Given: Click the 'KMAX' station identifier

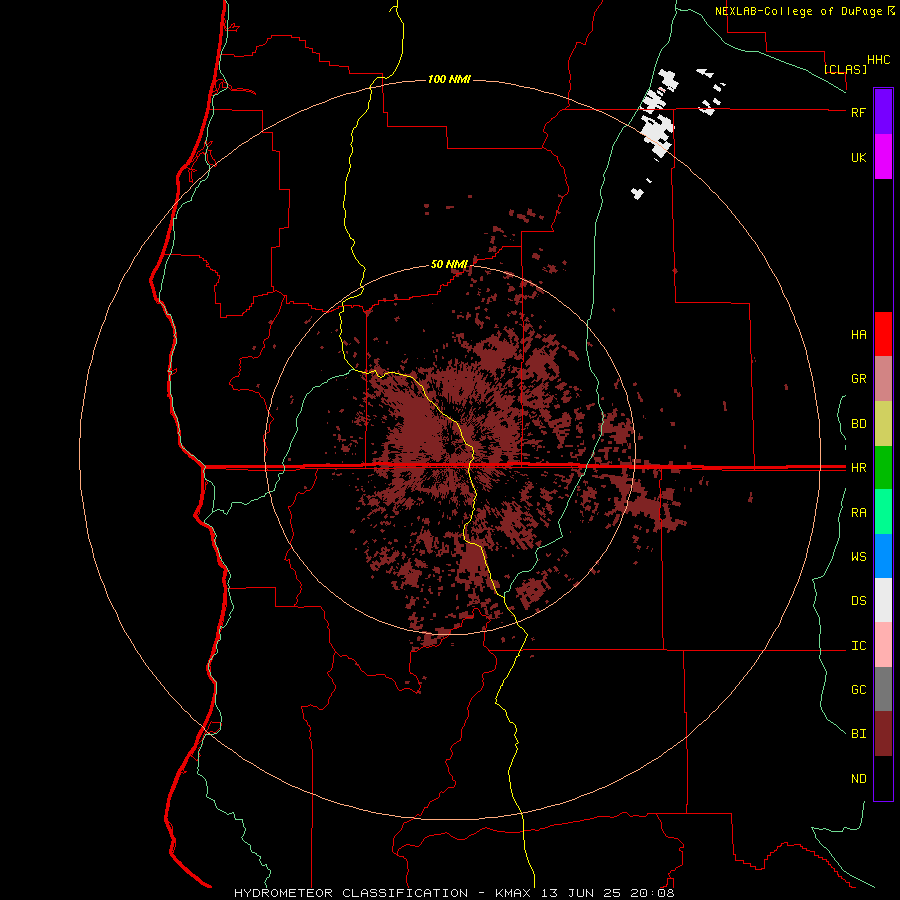Looking at the screenshot, I should 513,893.
